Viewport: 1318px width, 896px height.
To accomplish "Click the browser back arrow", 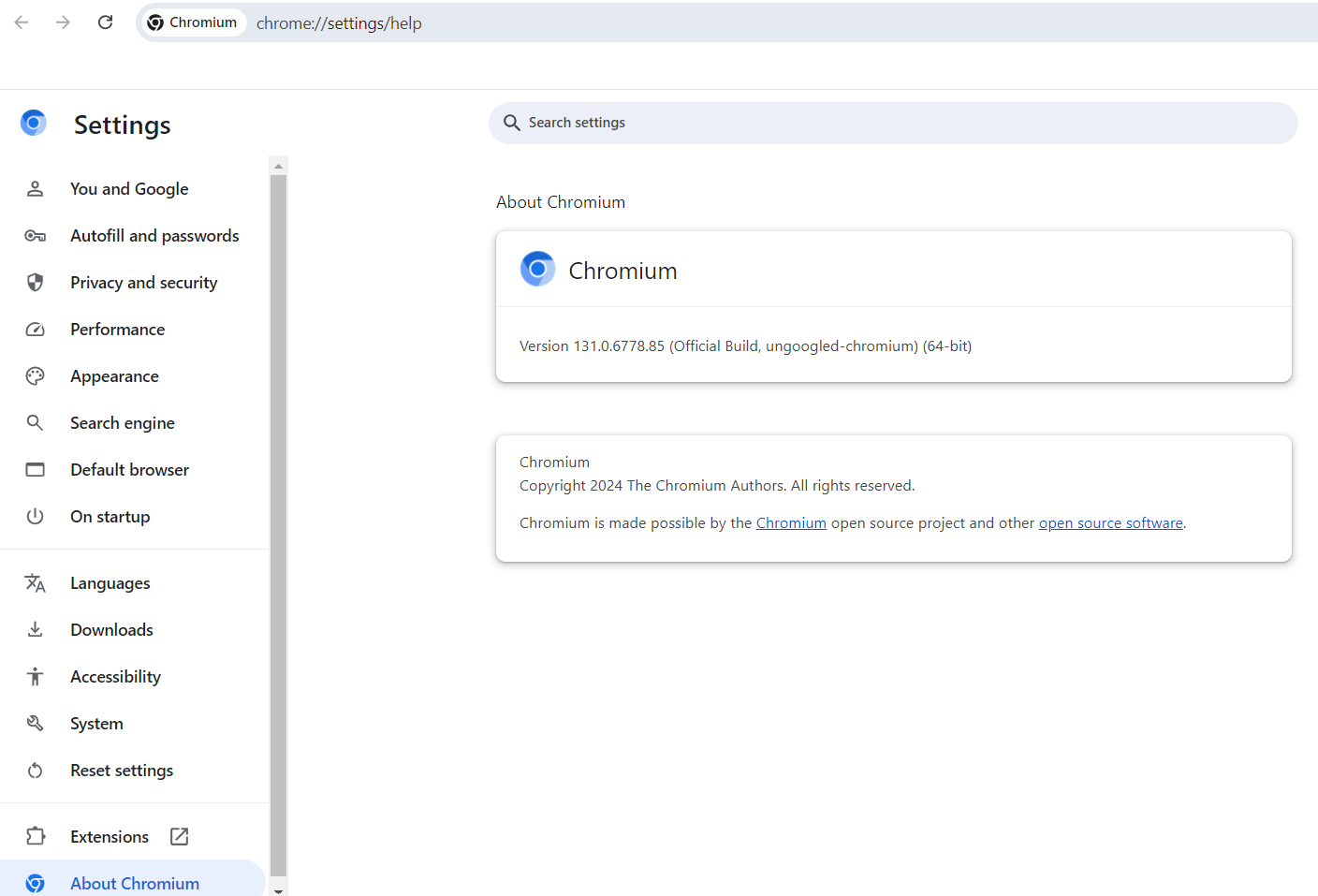I will [x=22, y=22].
